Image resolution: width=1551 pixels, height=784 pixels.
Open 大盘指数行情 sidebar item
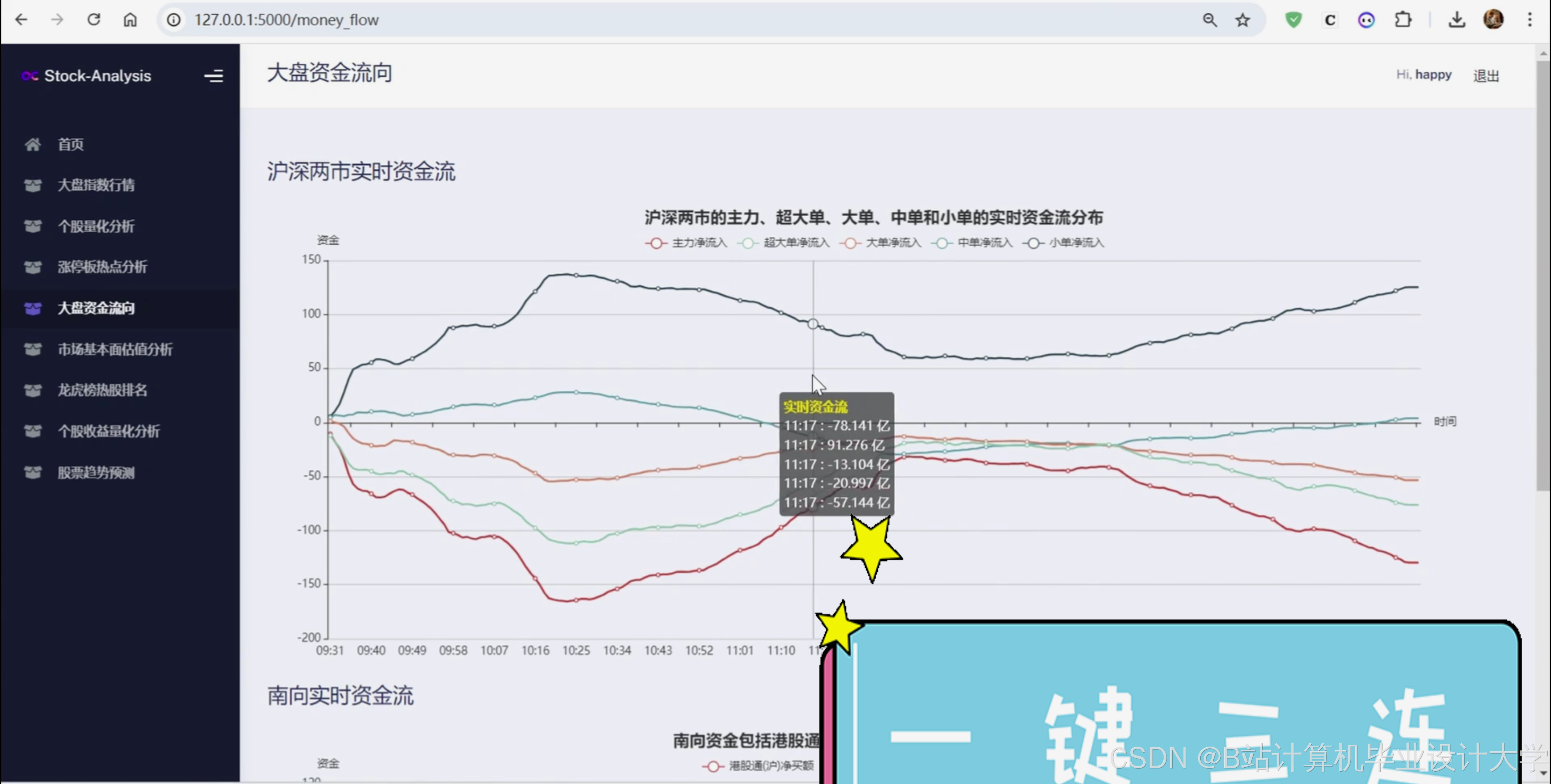(96, 185)
